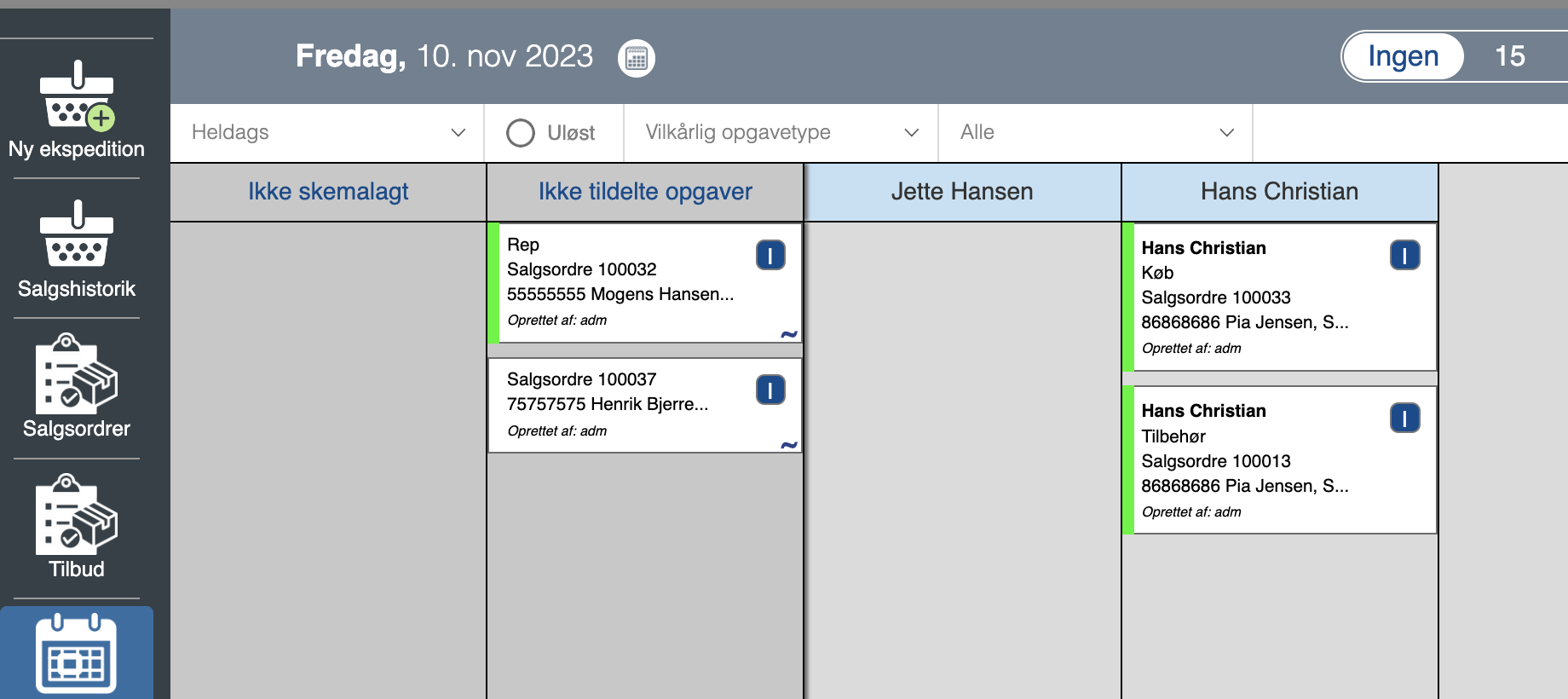Switch the toggle to 15

1510,56
